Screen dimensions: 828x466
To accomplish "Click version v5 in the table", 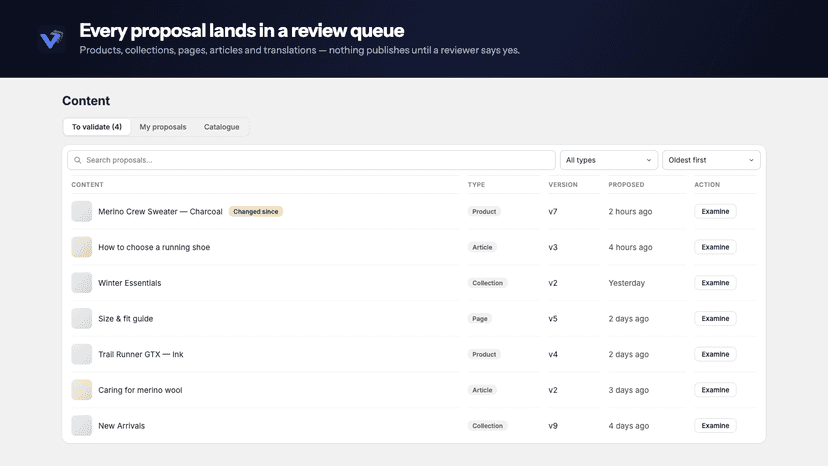I will click(553, 319).
